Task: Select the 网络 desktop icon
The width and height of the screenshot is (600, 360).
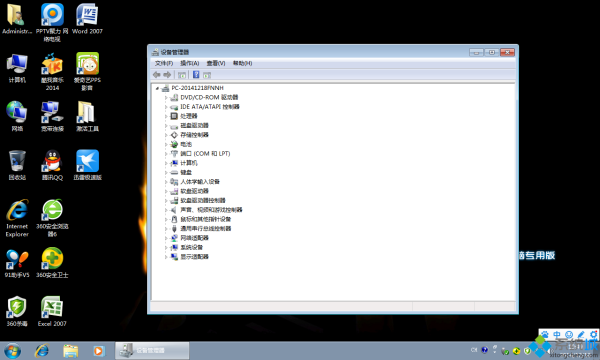Action: click(17, 116)
